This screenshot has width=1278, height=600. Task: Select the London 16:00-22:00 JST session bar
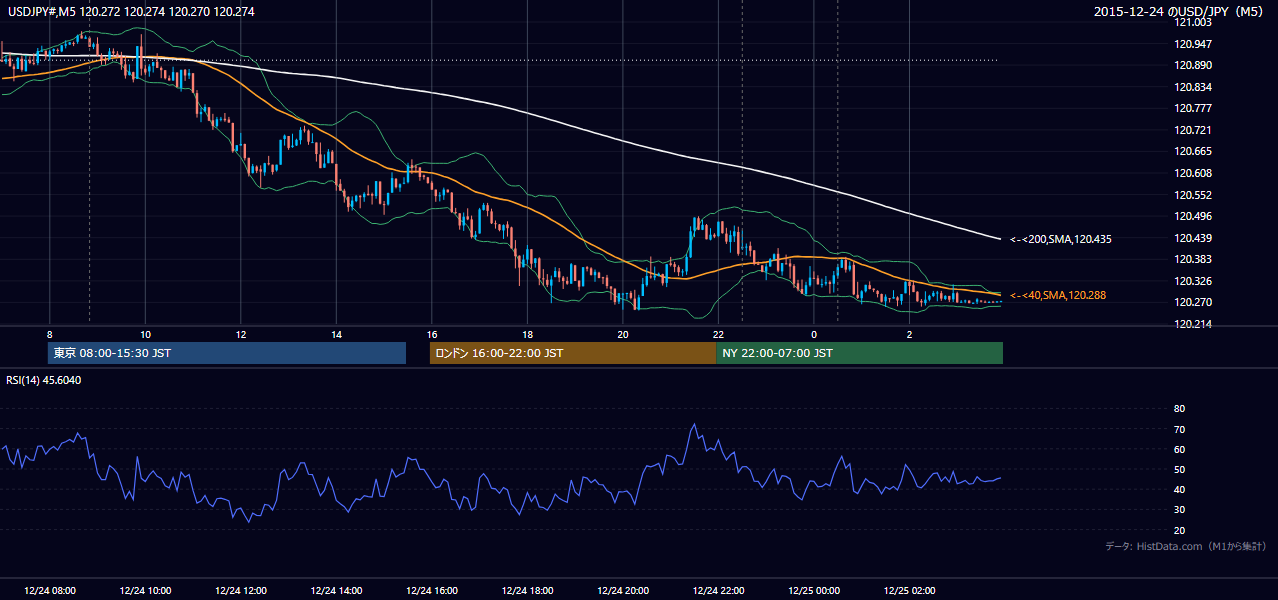(573, 353)
